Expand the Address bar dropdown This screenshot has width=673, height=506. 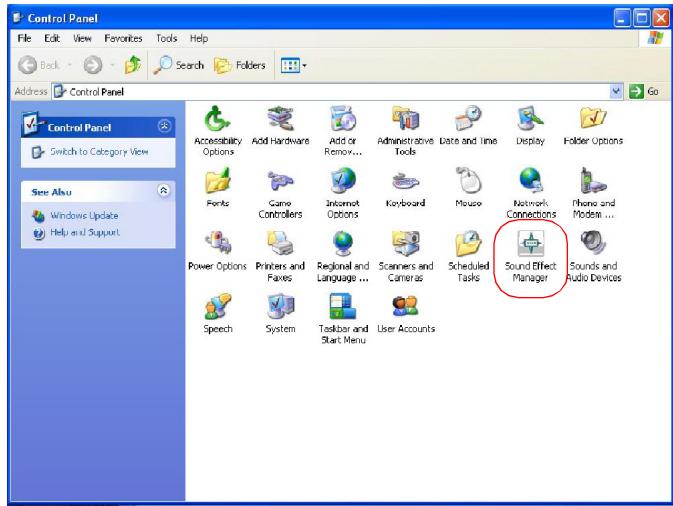click(616, 91)
